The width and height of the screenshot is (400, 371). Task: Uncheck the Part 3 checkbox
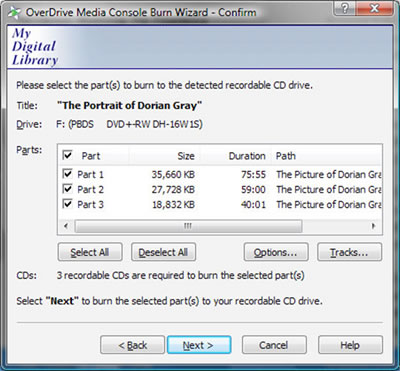[x=68, y=204]
